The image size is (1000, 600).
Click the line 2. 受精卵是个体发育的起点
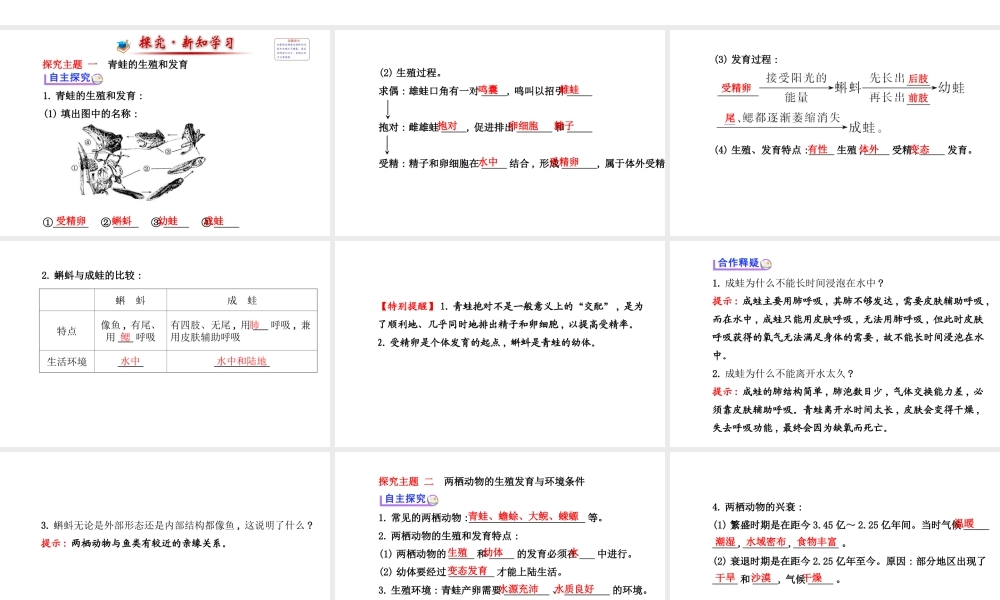[487, 343]
